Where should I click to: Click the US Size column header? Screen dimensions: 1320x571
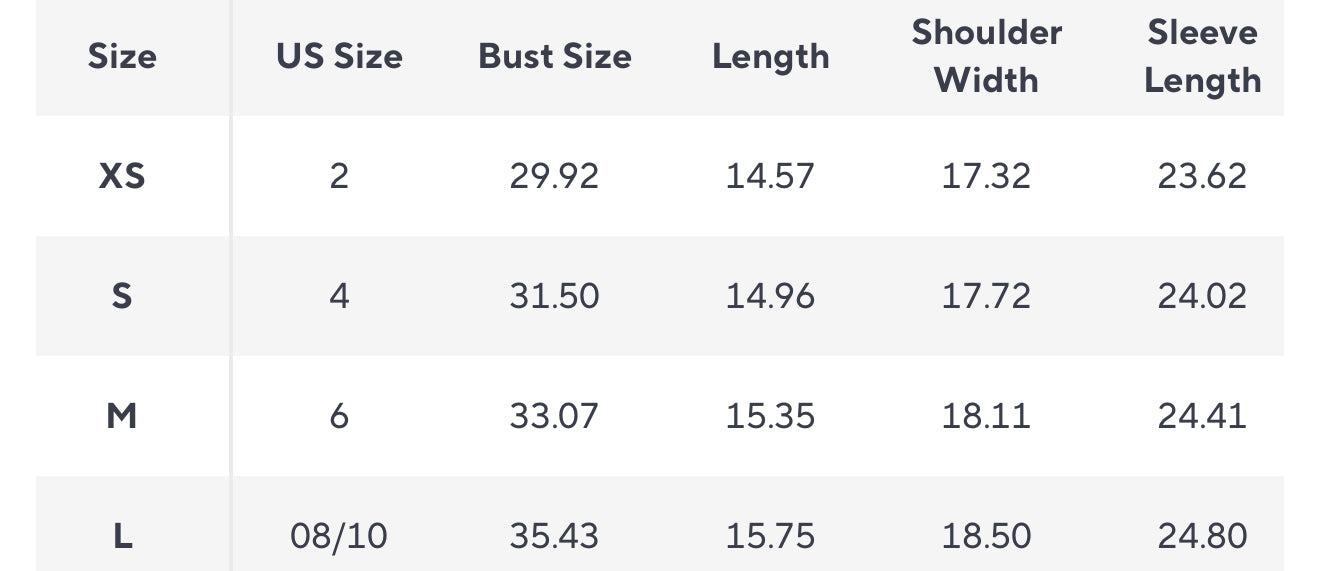(339, 56)
